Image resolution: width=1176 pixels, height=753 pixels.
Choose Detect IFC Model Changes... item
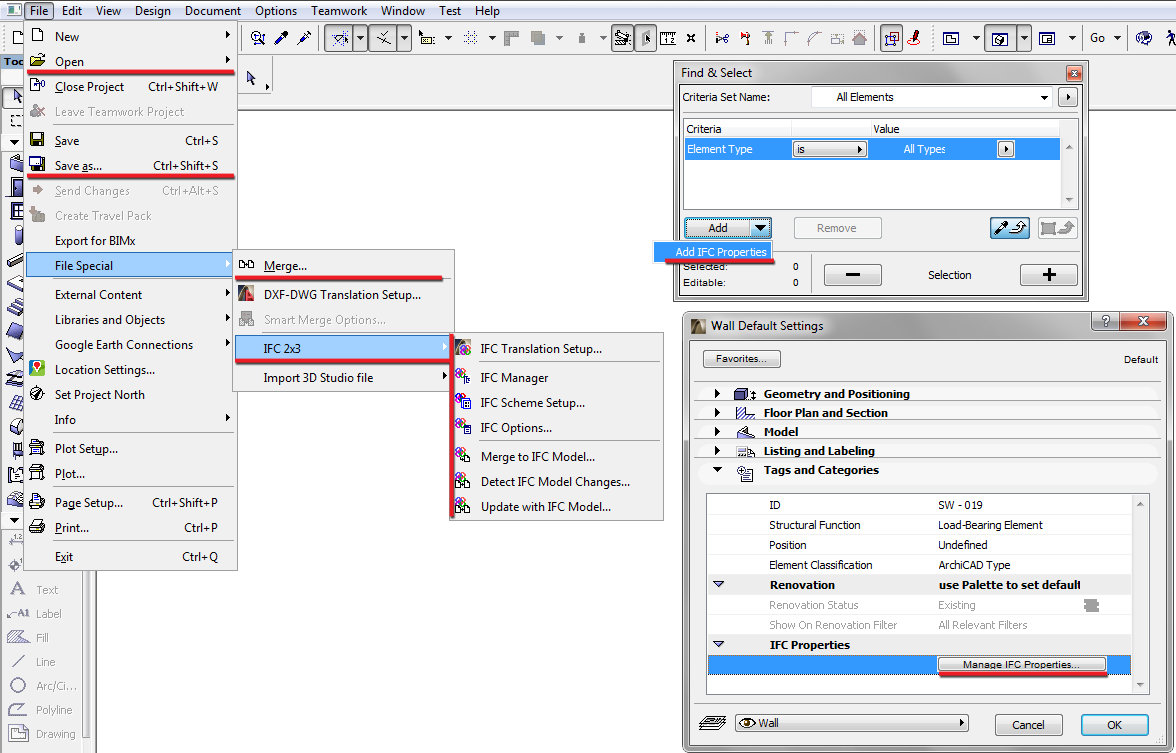[557, 482]
